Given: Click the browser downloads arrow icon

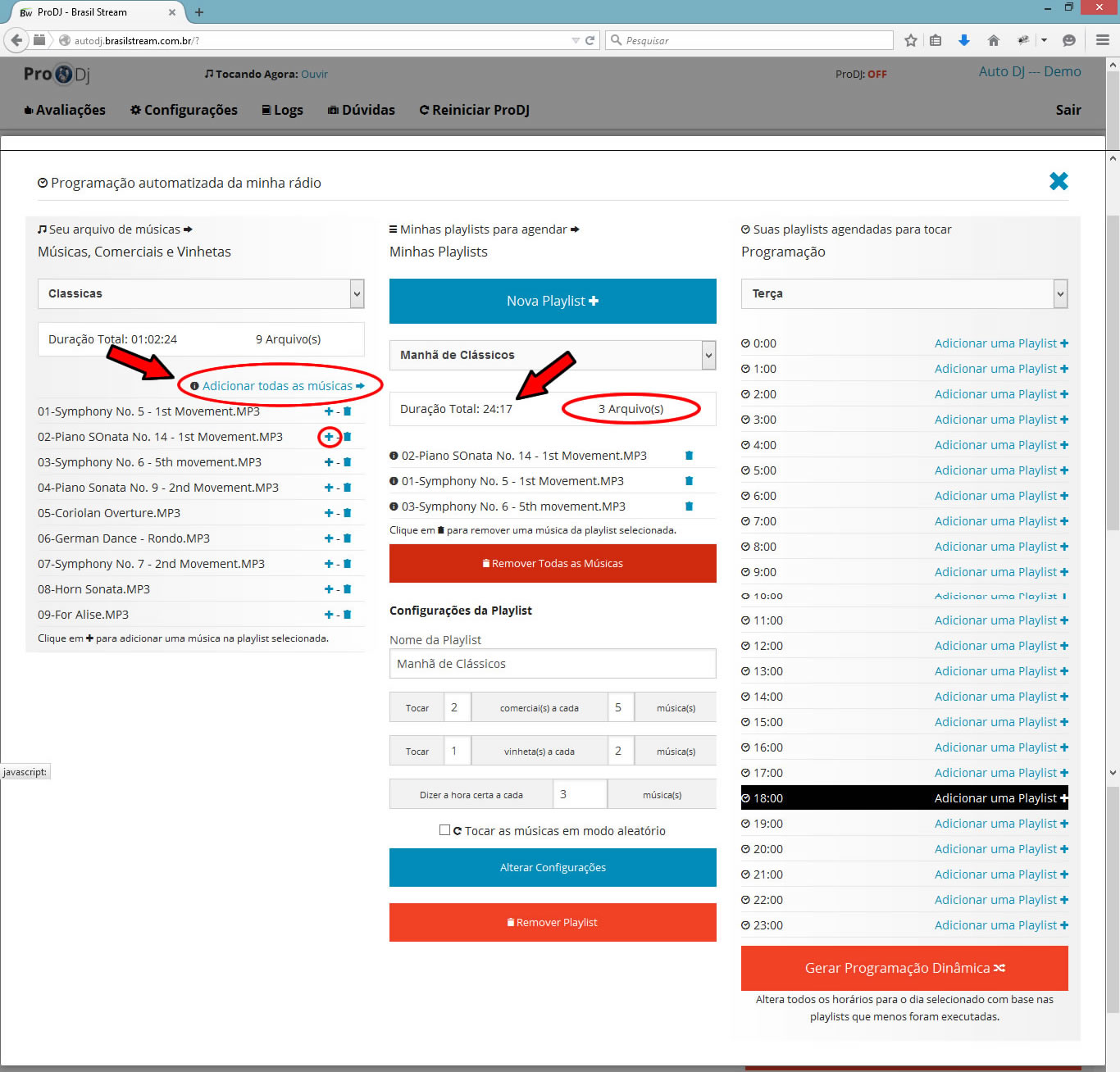Looking at the screenshot, I should pos(964,40).
